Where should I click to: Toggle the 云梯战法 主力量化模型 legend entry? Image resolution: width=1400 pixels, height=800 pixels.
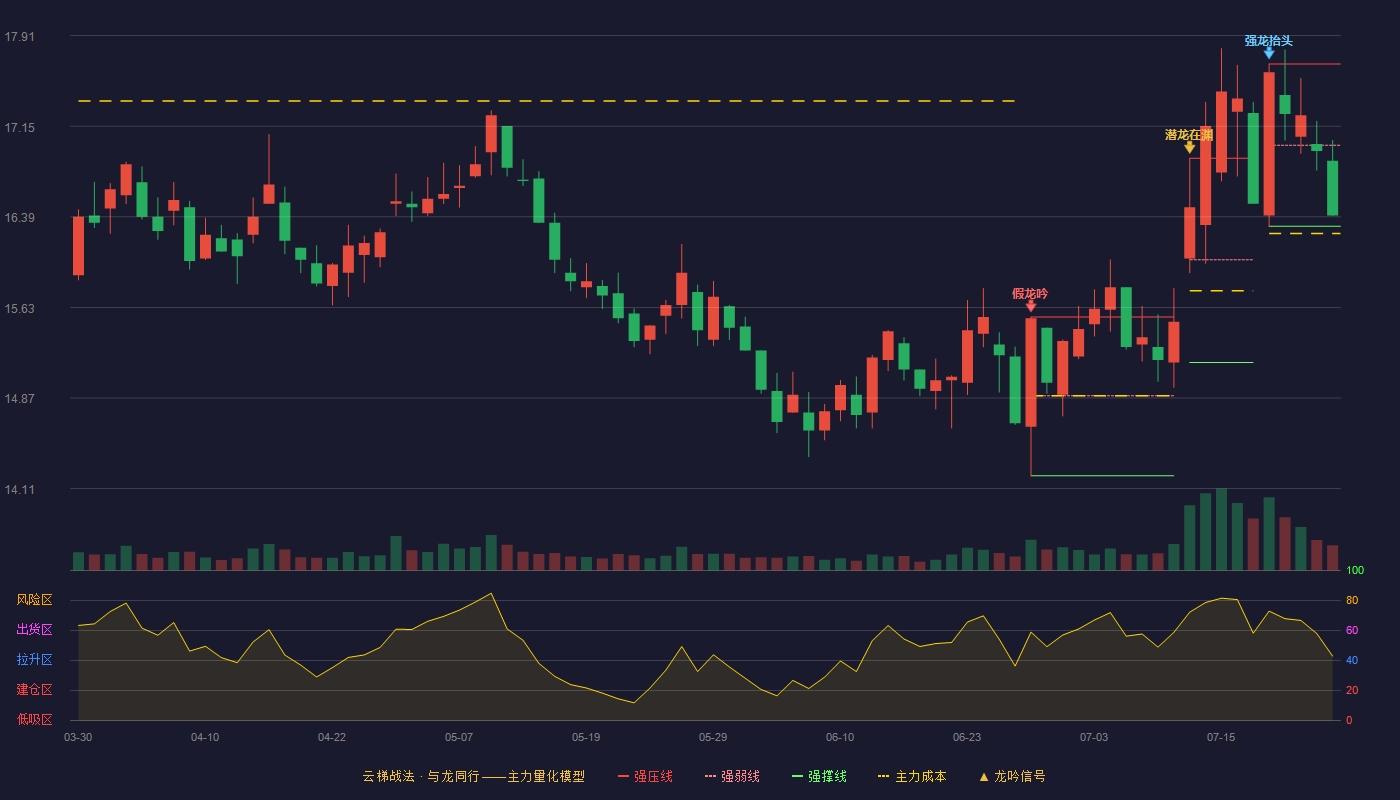[x=473, y=776]
